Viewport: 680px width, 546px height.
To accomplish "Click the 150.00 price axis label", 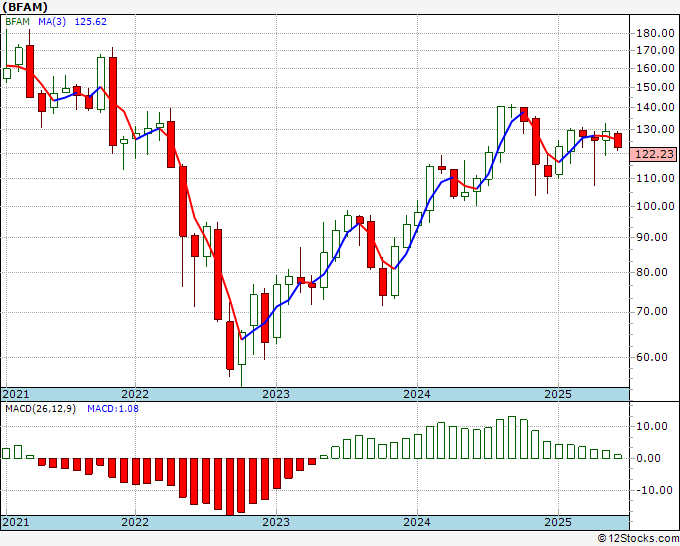I will coord(655,87).
